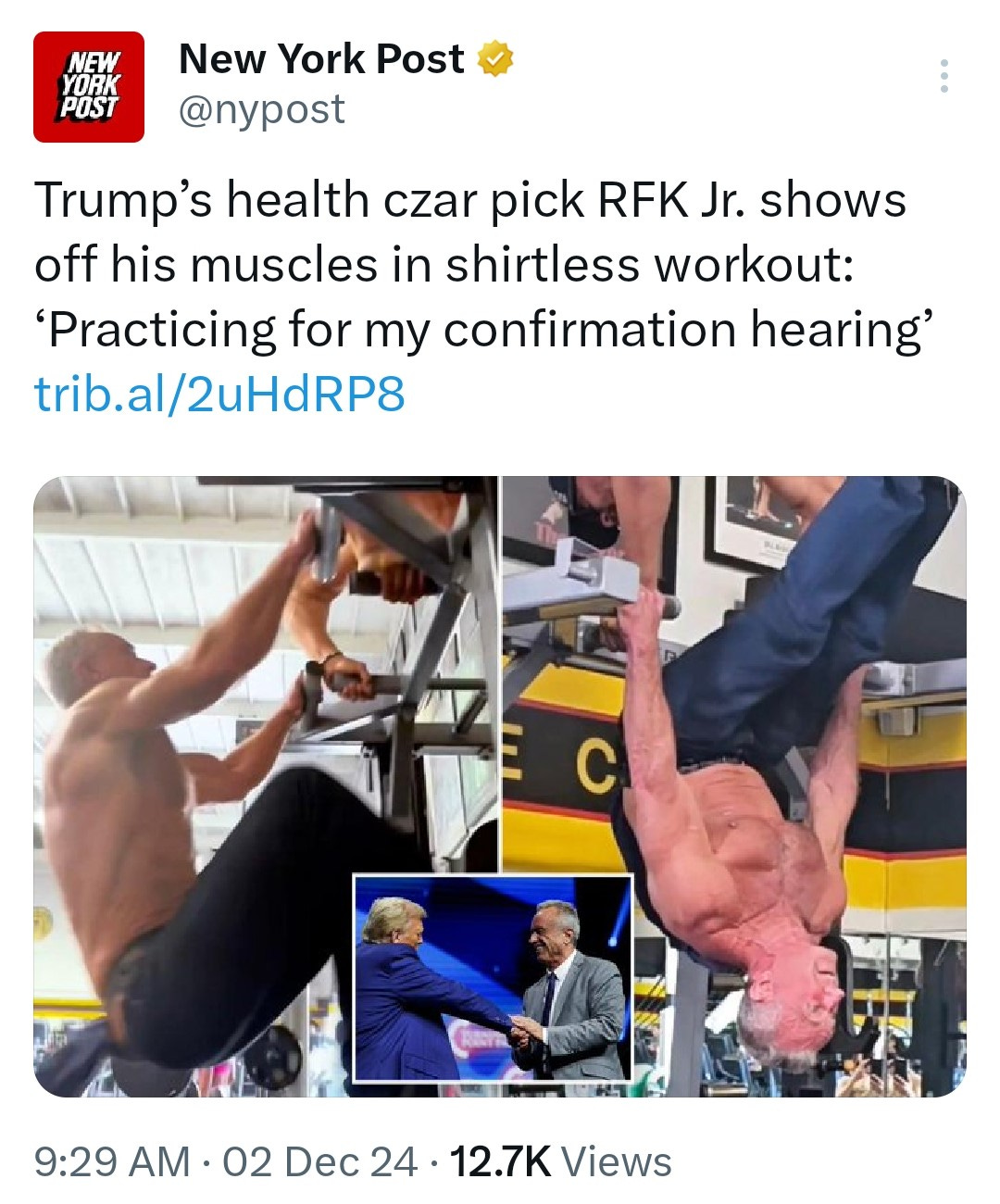Screen dimensions: 1000x1204
Task: Open the @nypost handle link
Action: [x=261, y=109]
